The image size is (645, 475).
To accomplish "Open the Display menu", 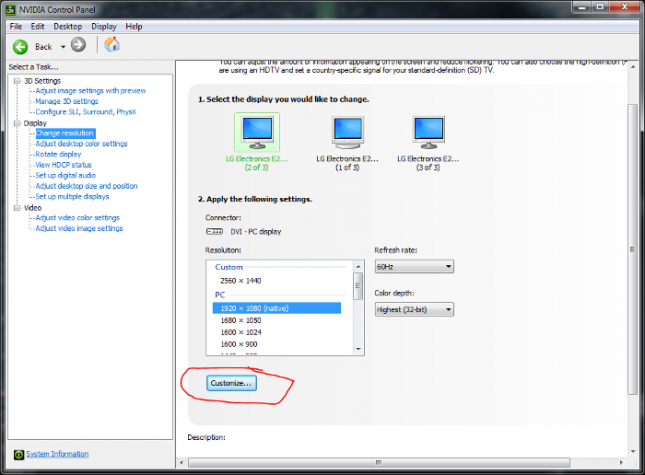I will [104, 27].
